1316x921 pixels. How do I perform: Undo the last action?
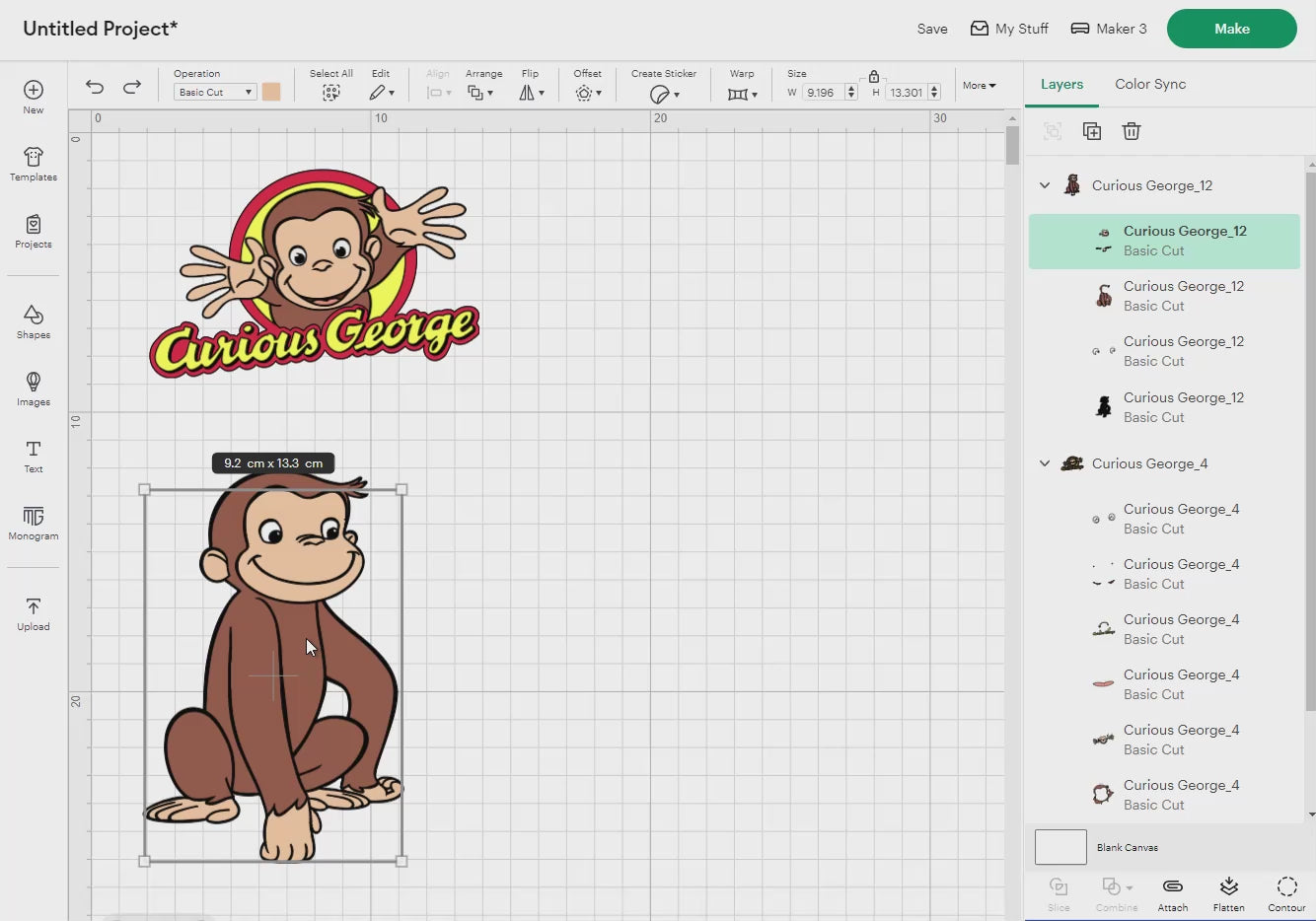(x=95, y=87)
